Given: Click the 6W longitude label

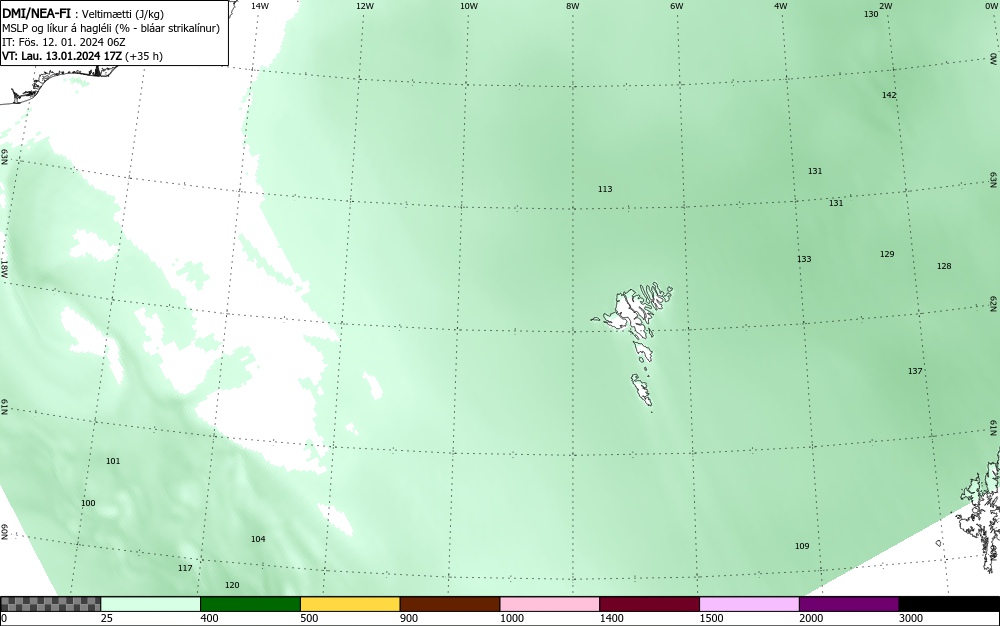Looking at the screenshot, I should click(x=677, y=6).
